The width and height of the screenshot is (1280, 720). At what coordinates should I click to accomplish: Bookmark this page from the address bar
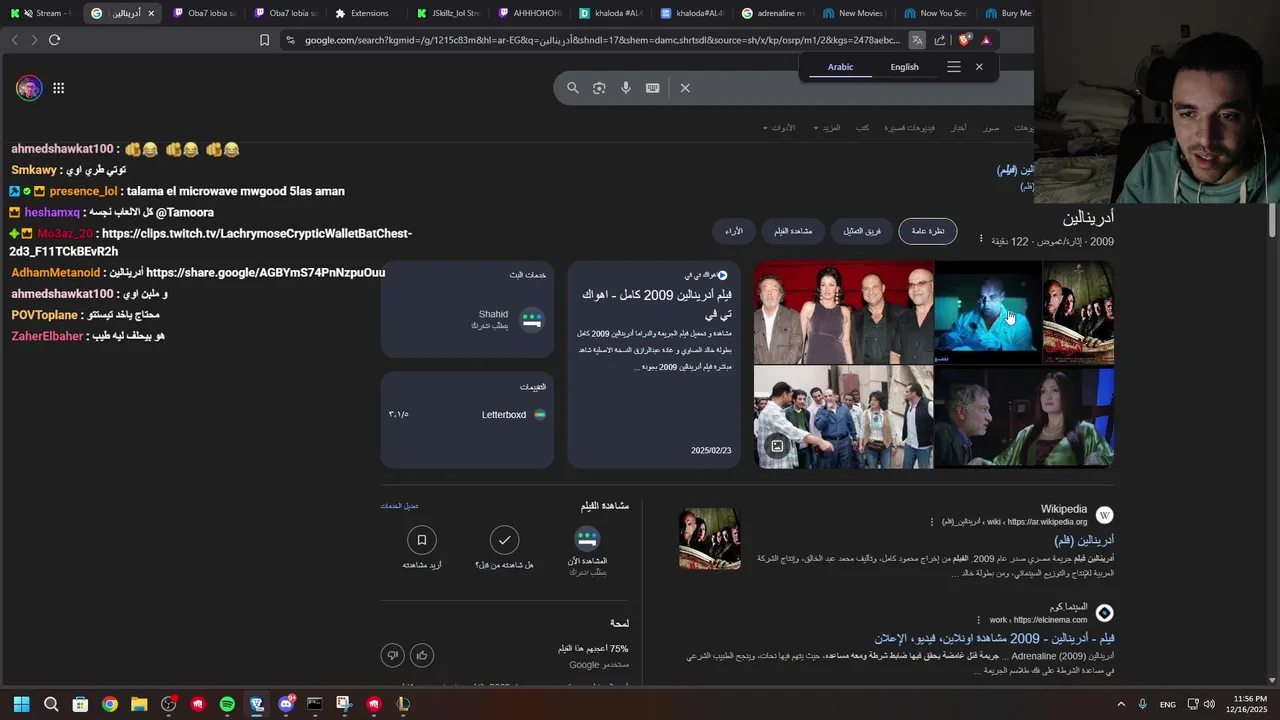(264, 40)
